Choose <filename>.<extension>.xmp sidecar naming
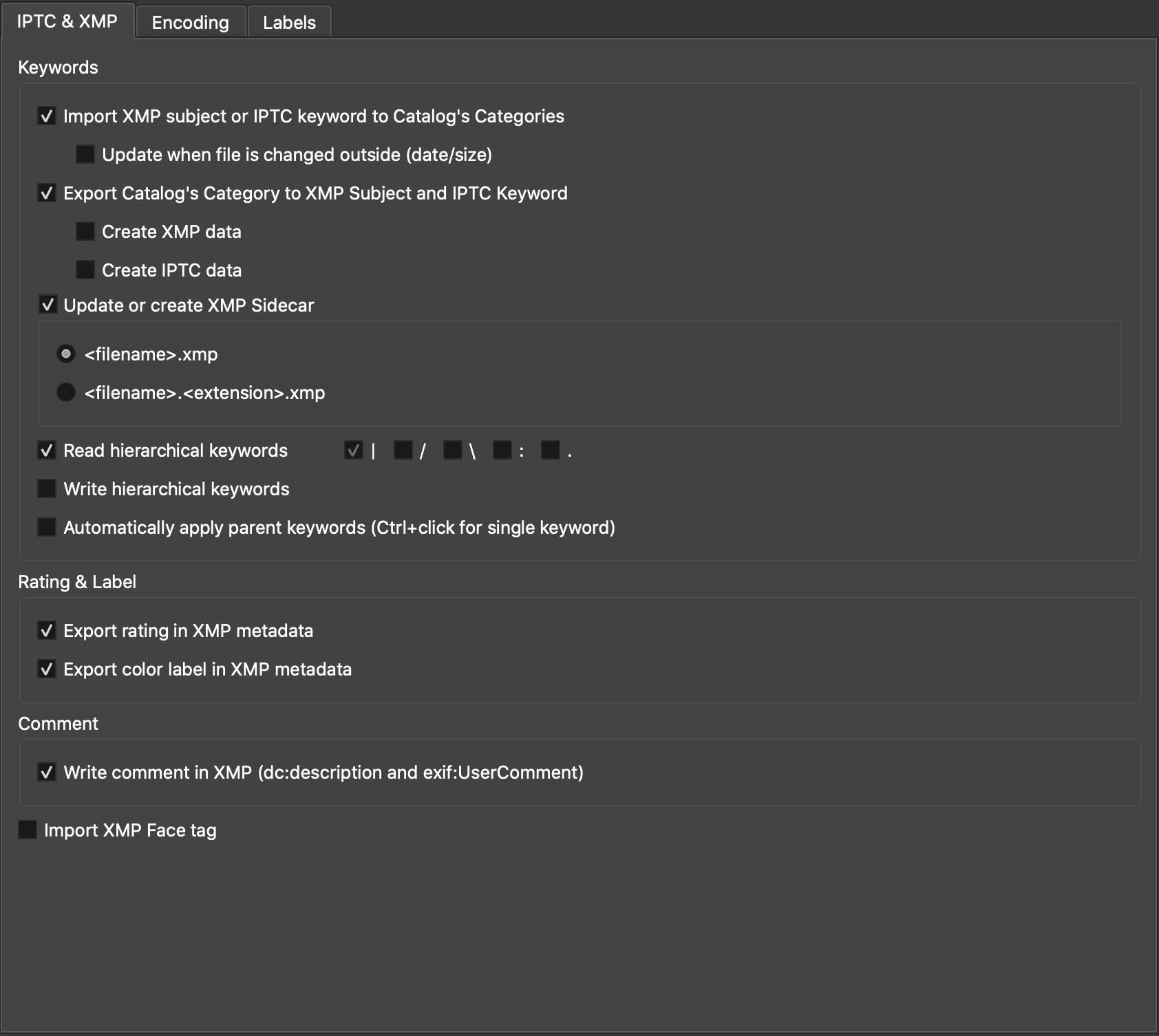Image resolution: width=1159 pixels, height=1036 pixels. click(66, 393)
